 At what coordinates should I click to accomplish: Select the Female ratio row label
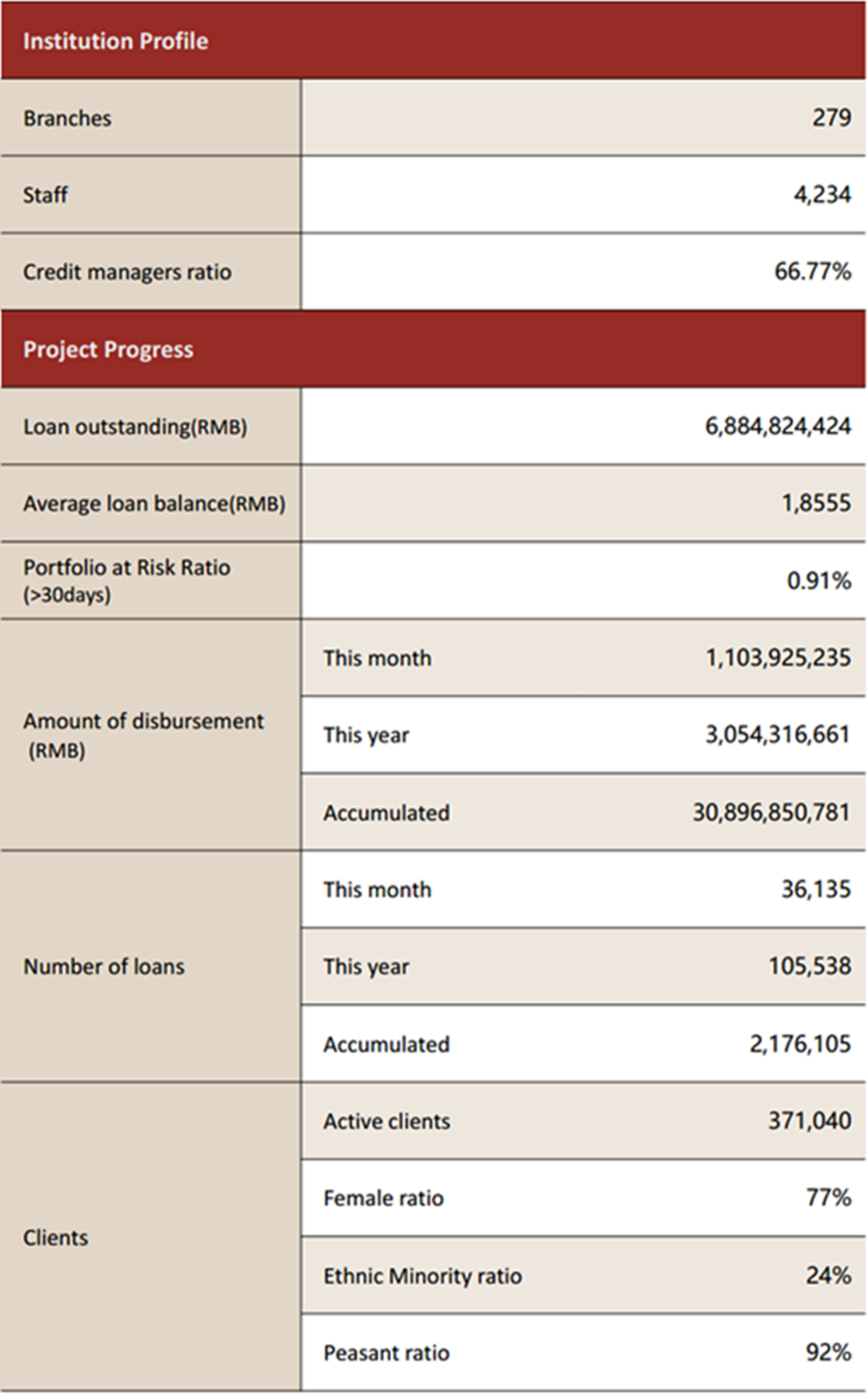(384, 1199)
